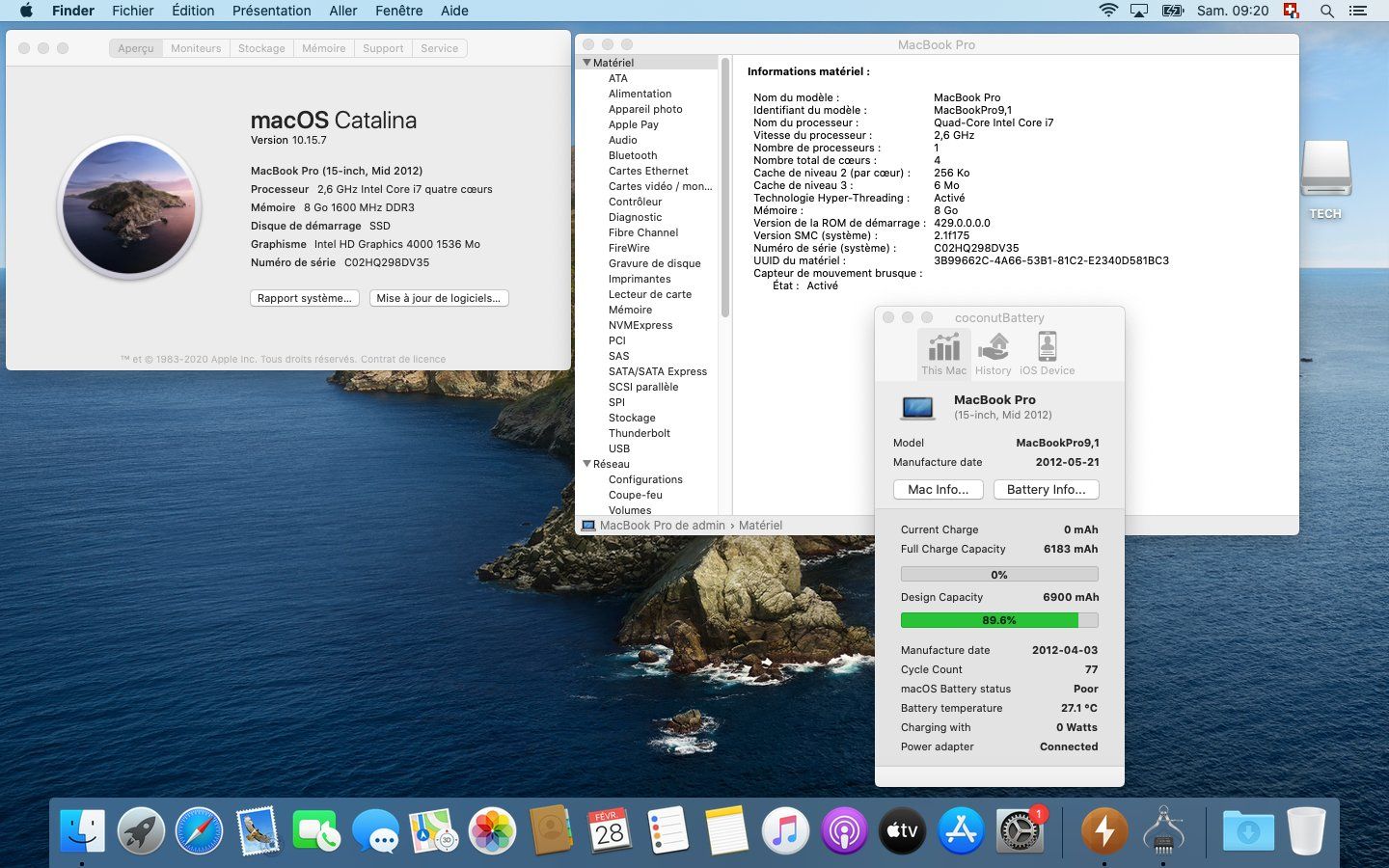Open Reminders app in Dock

(x=667, y=830)
